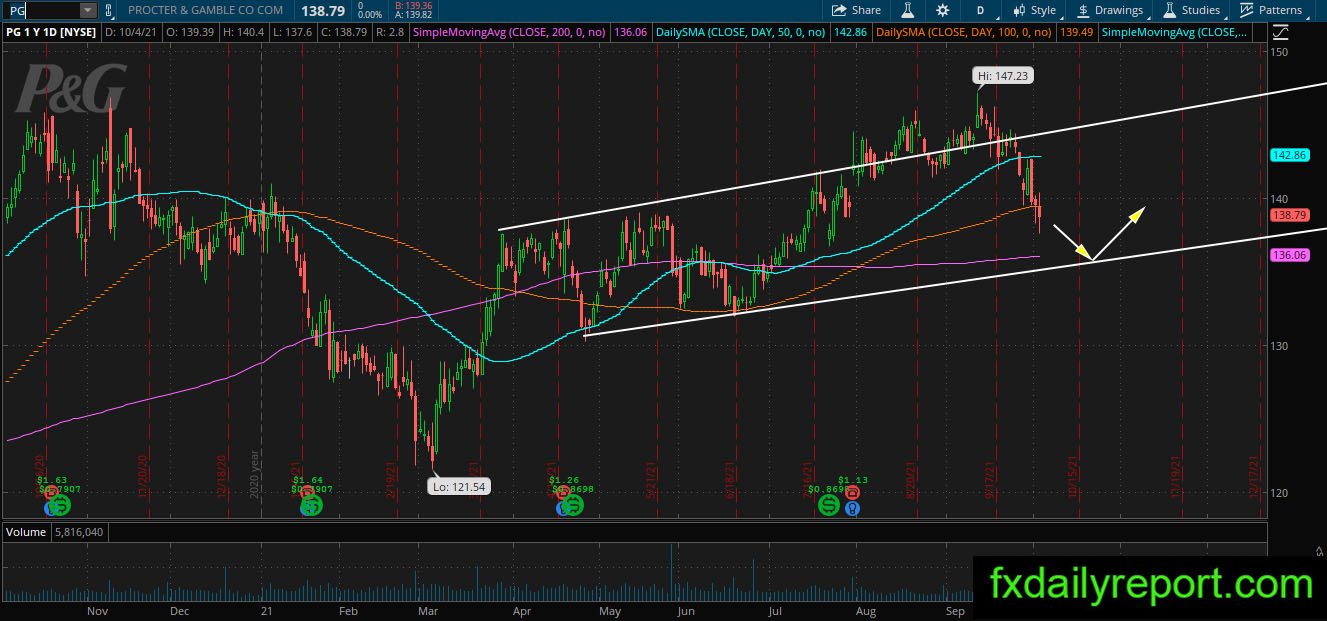Select DailySMA 50 study label

click(740, 33)
